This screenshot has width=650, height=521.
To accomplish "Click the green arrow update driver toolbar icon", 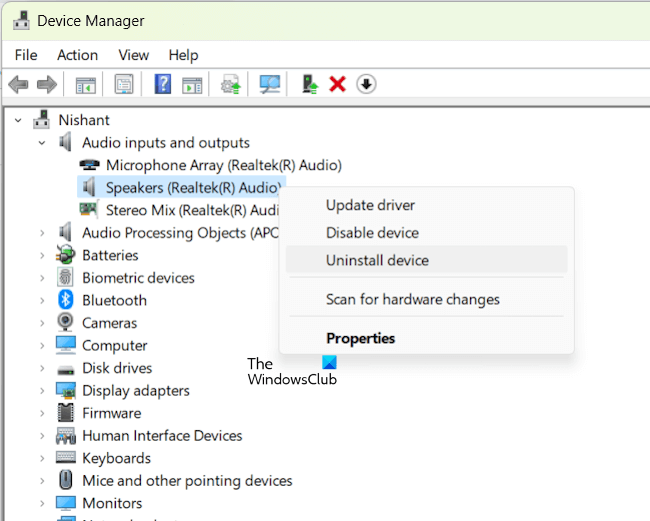I will 310,85.
